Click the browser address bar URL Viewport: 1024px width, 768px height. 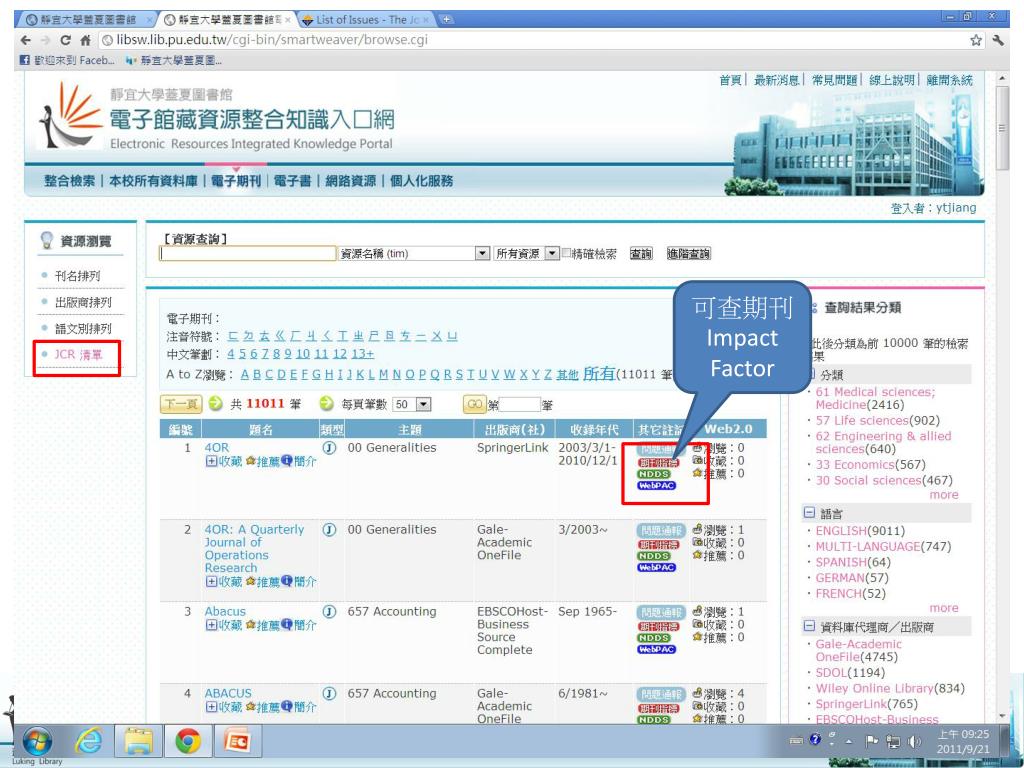pos(272,40)
